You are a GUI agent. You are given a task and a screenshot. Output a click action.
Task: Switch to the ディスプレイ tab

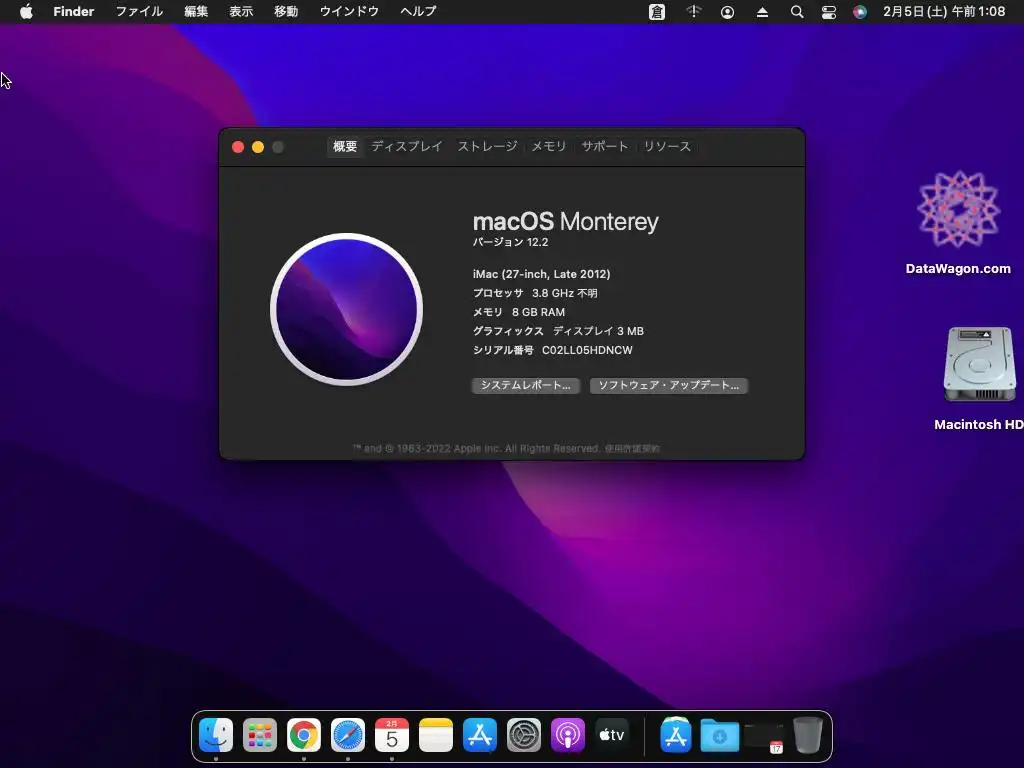pos(407,146)
